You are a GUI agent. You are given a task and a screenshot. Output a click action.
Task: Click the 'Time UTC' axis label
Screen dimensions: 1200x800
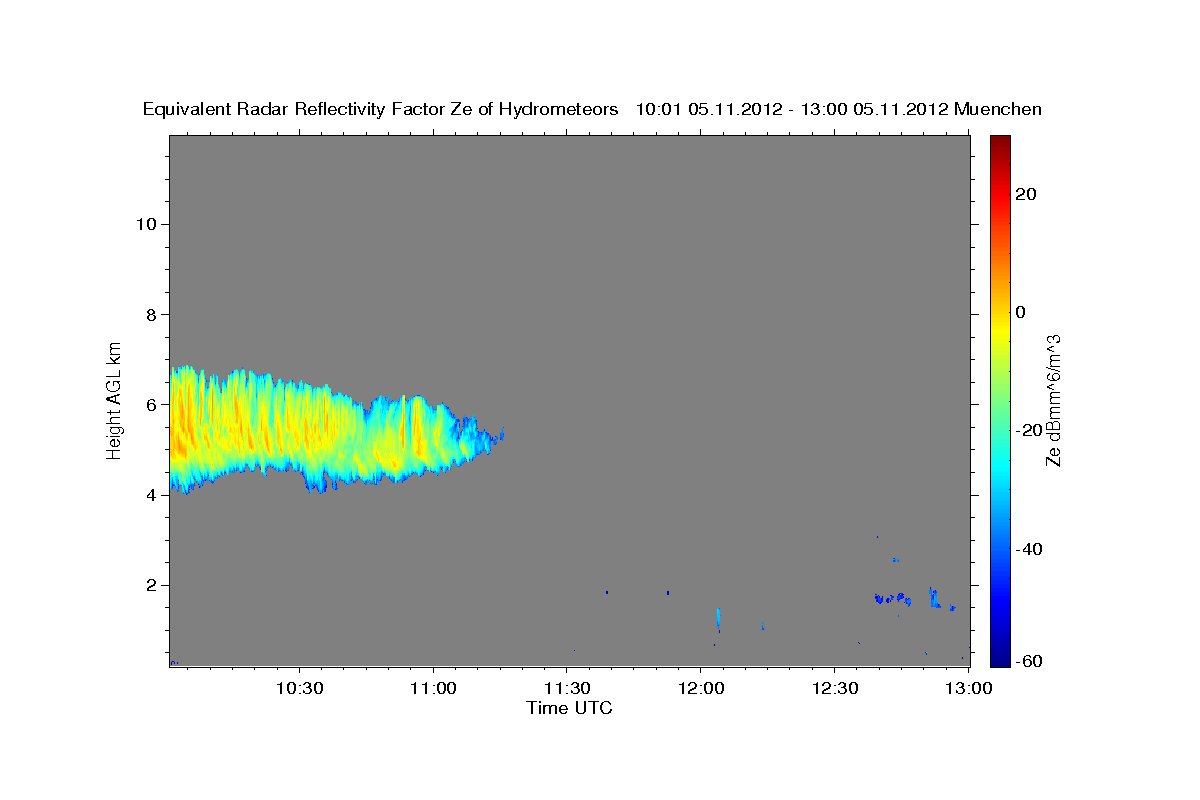coord(569,708)
